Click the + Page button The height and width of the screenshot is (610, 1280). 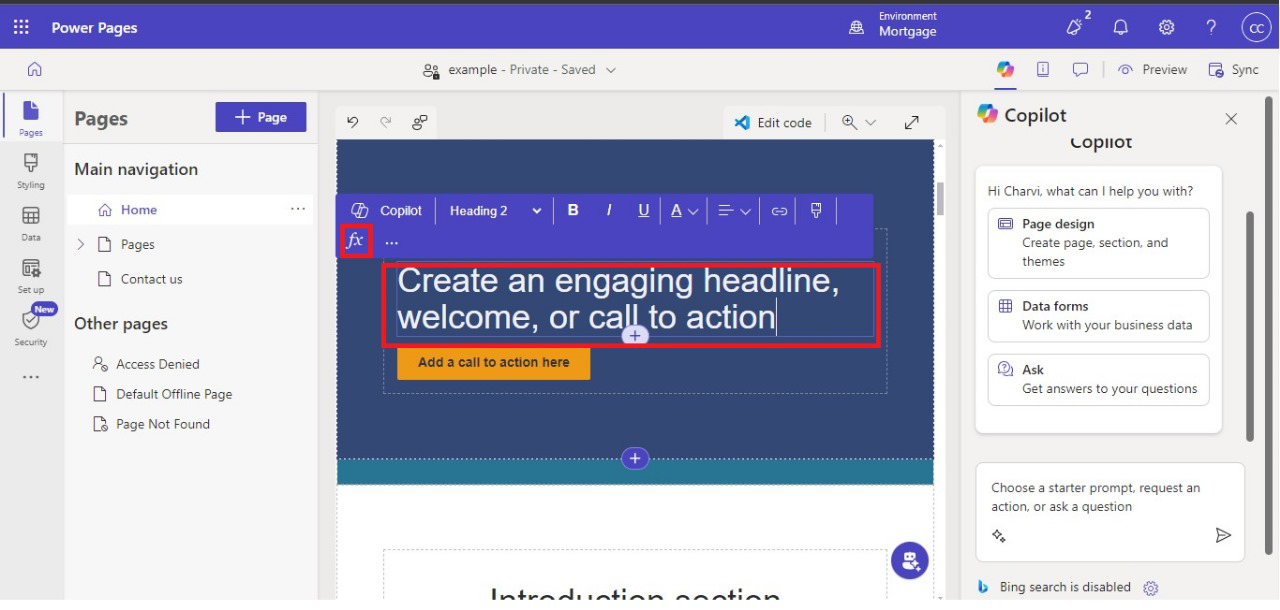(x=260, y=117)
